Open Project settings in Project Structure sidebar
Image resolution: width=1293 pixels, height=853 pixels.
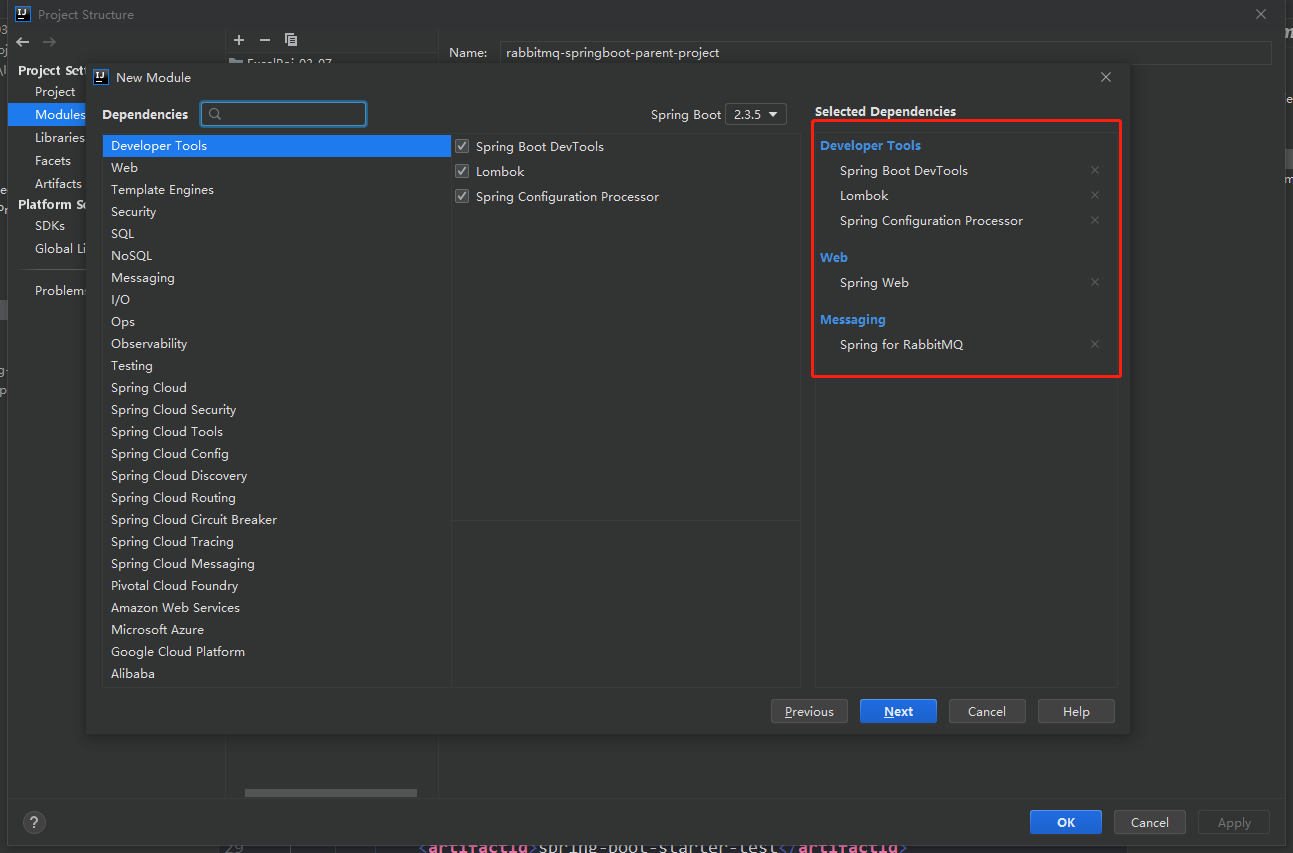pos(55,92)
